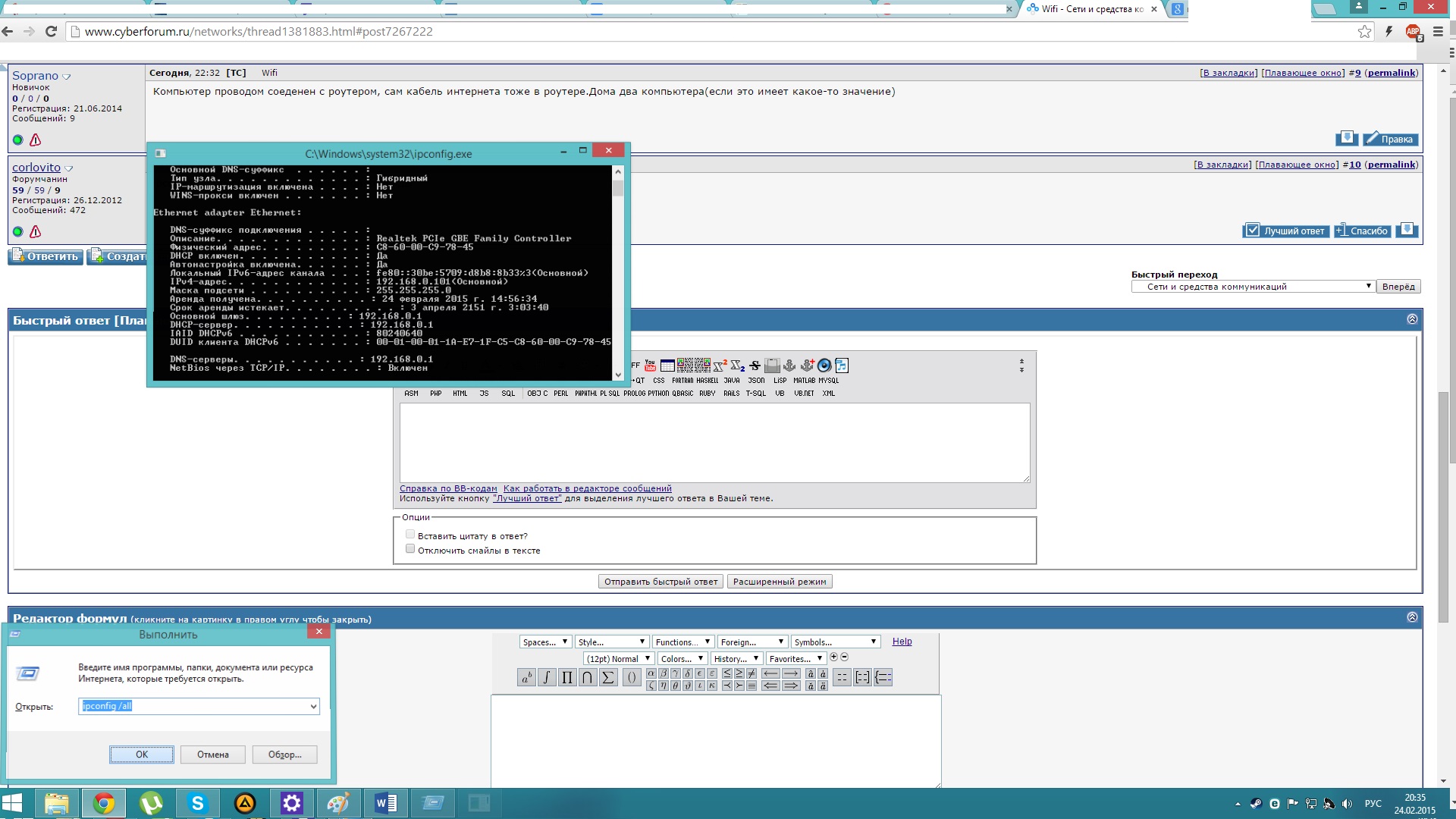Insert a table in the editor
The image size is (1456, 819).
tap(667, 366)
